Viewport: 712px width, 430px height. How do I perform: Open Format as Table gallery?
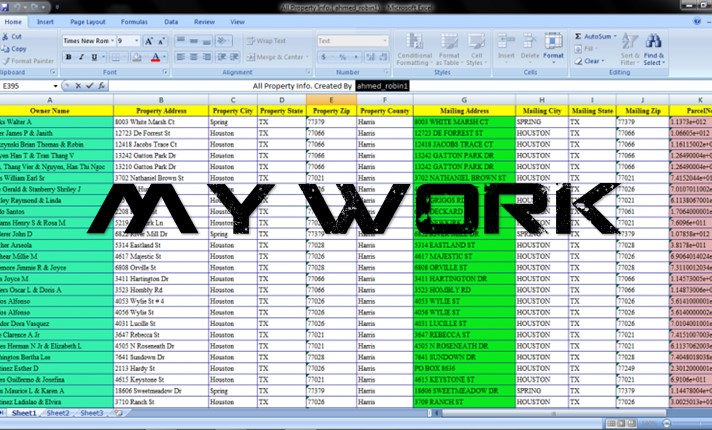coord(449,49)
